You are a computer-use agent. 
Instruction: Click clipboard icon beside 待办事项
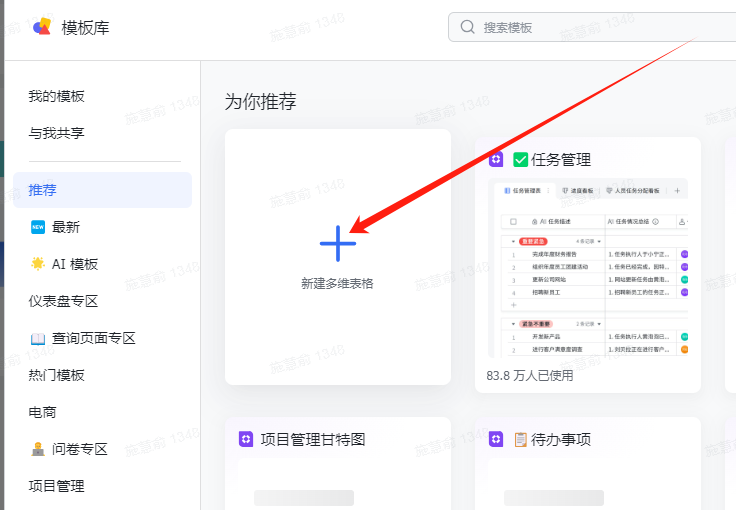[x=521, y=440]
